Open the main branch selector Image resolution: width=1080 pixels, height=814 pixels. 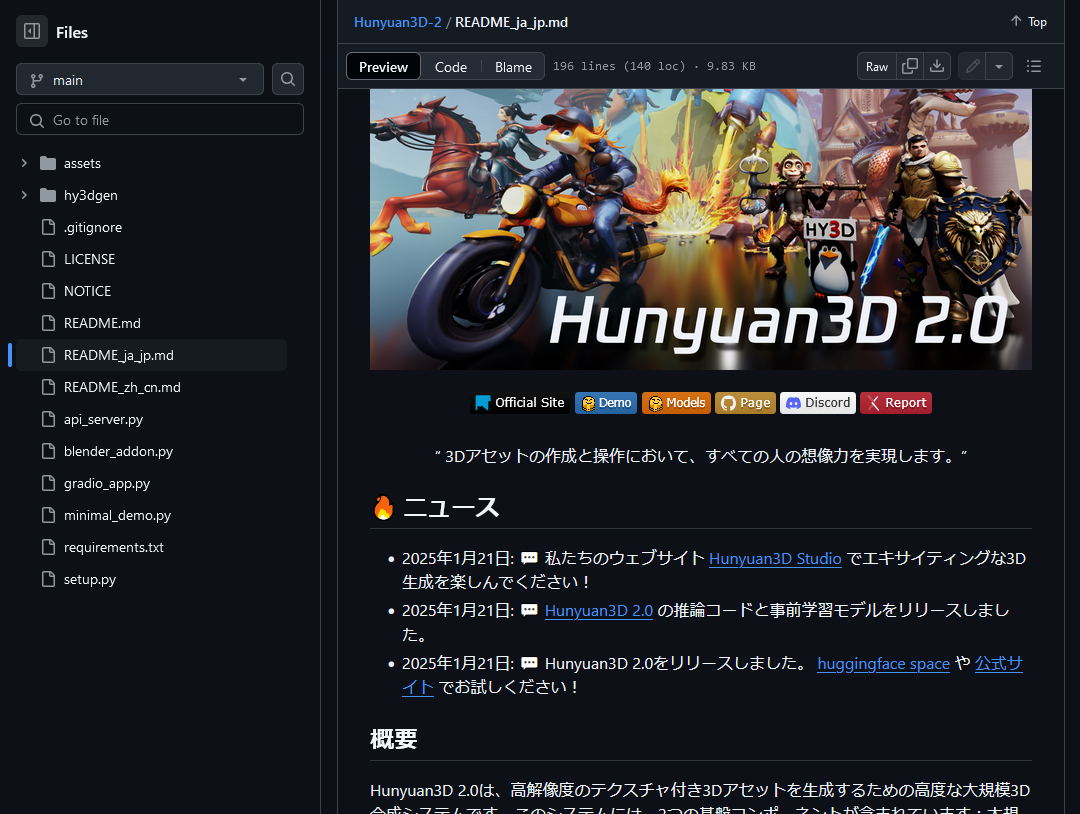tap(139, 79)
